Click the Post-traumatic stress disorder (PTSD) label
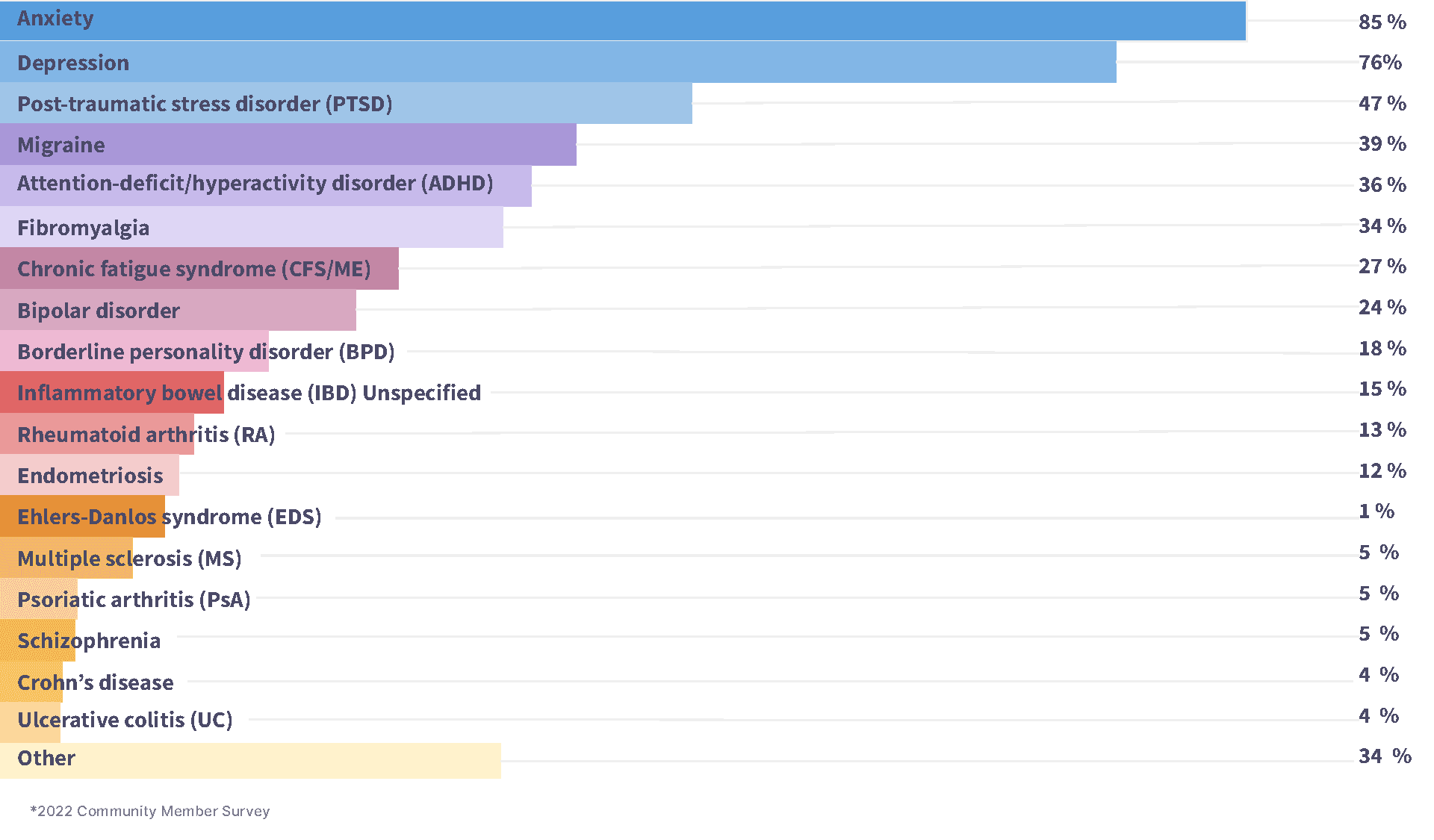The width and height of the screenshot is (1434, 840). point(205,104)
